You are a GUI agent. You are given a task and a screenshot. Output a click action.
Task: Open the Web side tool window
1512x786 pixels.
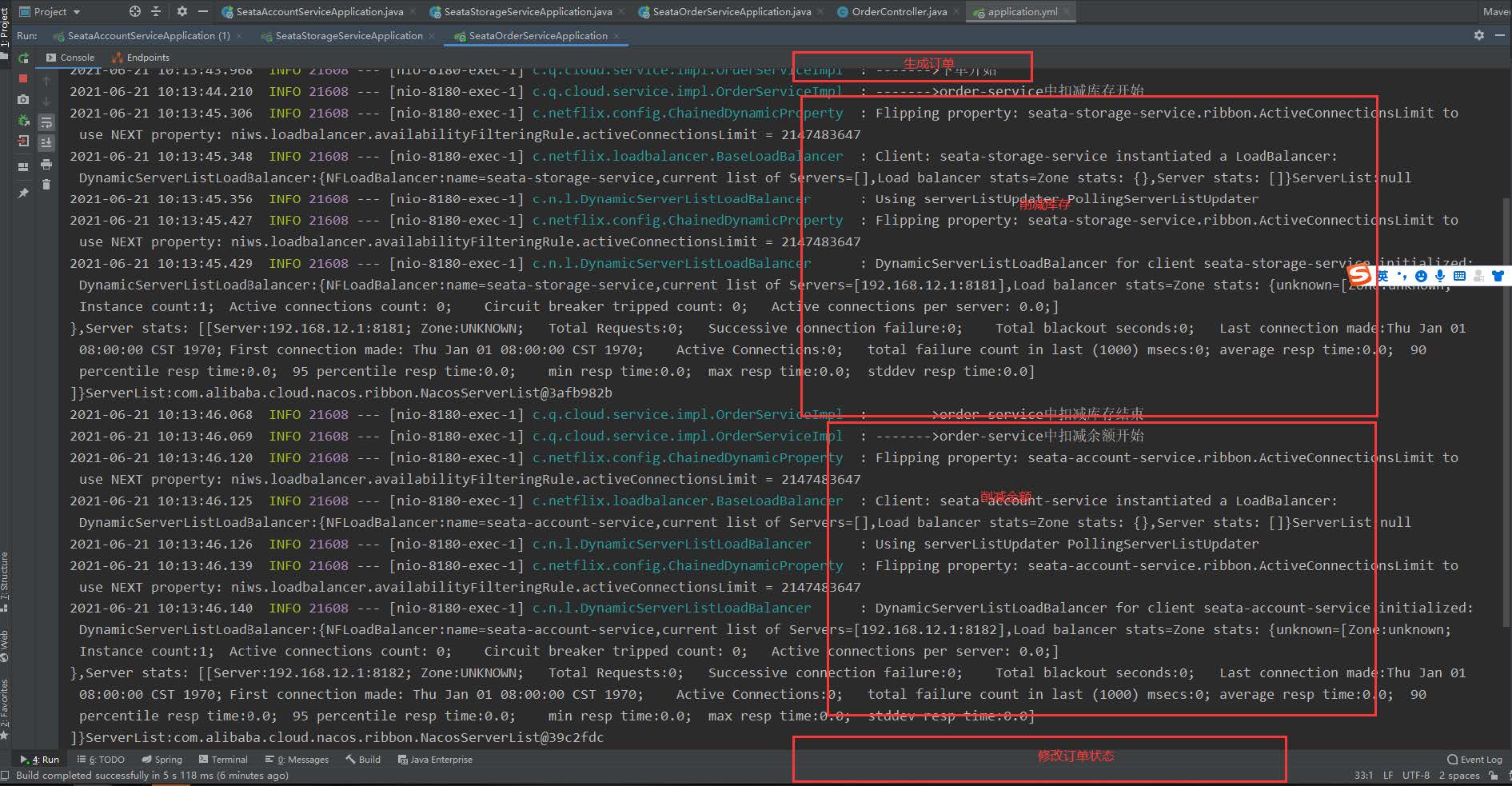tap(6, 646)
